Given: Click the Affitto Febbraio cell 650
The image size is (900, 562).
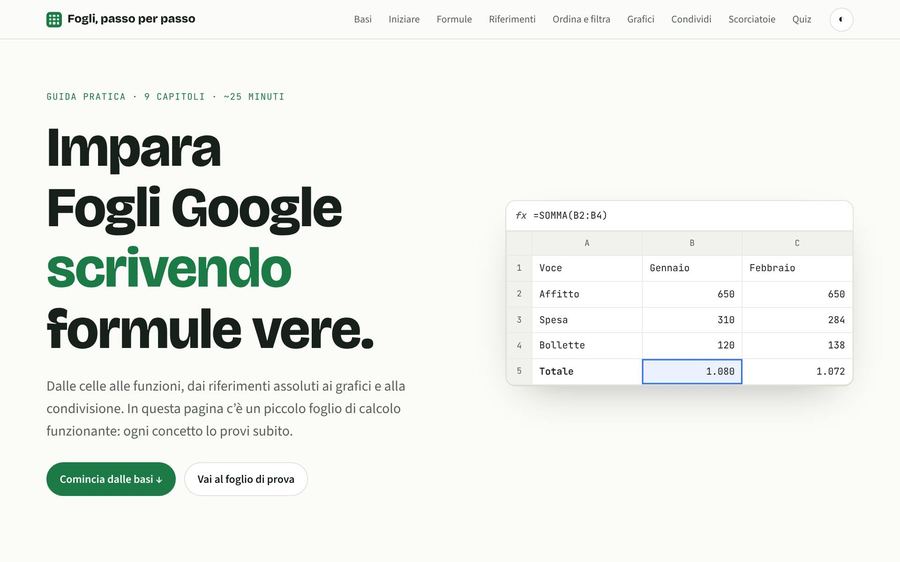Looking at the screenshot, I should (797, 294).
